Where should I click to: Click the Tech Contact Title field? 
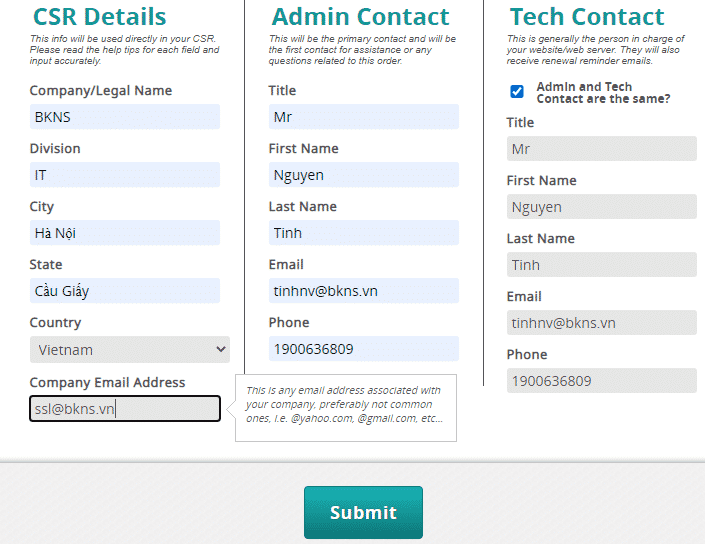(x=602, y=149)
